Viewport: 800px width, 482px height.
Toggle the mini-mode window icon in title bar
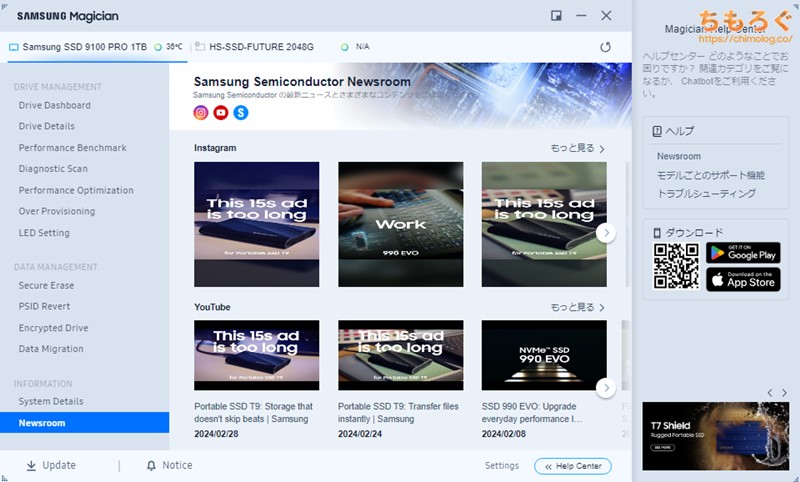click(x=556, y=16)
